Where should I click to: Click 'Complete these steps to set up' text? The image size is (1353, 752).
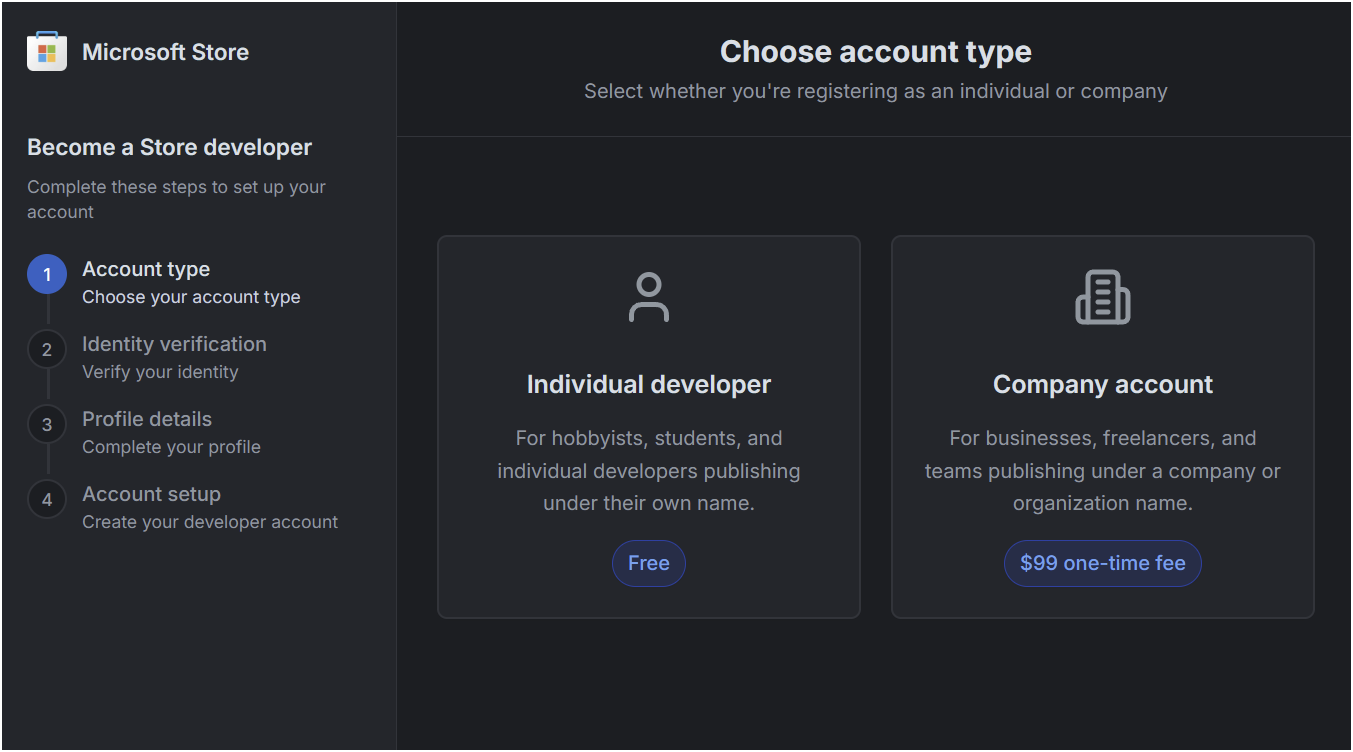tap(176, 199)
